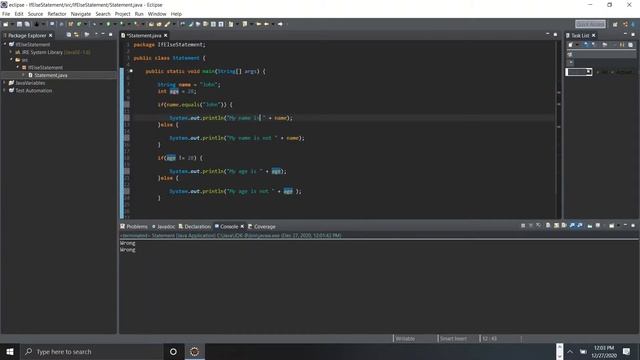Open the Refactor menu
Viewport: 640px width, 360px height.
click(57, 14)
